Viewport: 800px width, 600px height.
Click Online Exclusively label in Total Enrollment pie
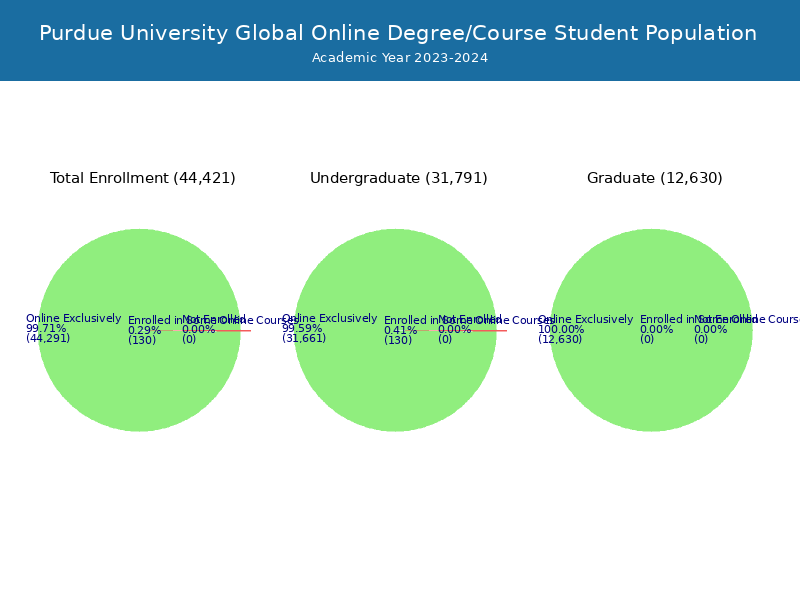(x=73, y=319)
